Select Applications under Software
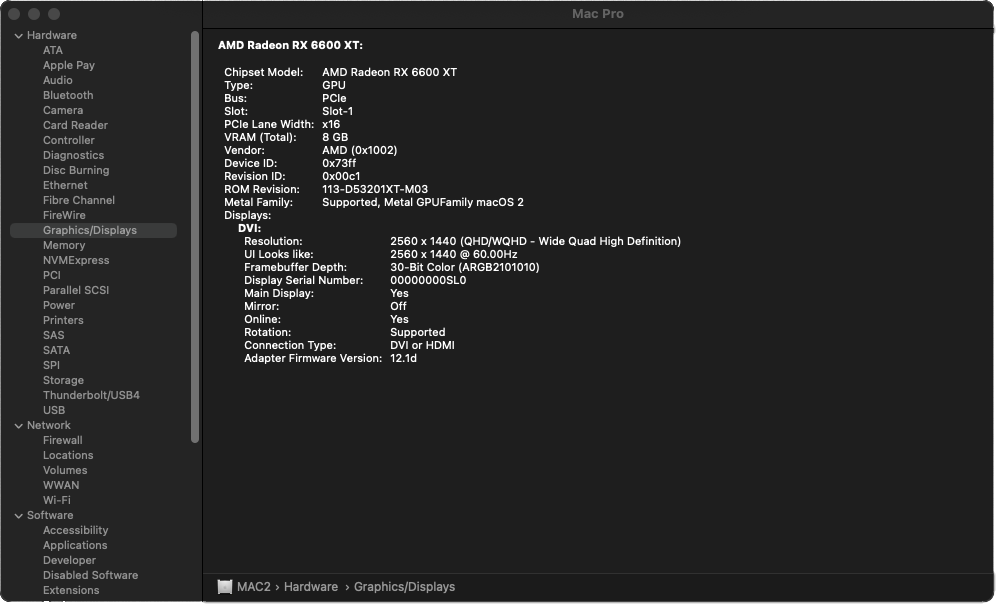The height and width of the screenshot is (604, 996). pos(75,546)
